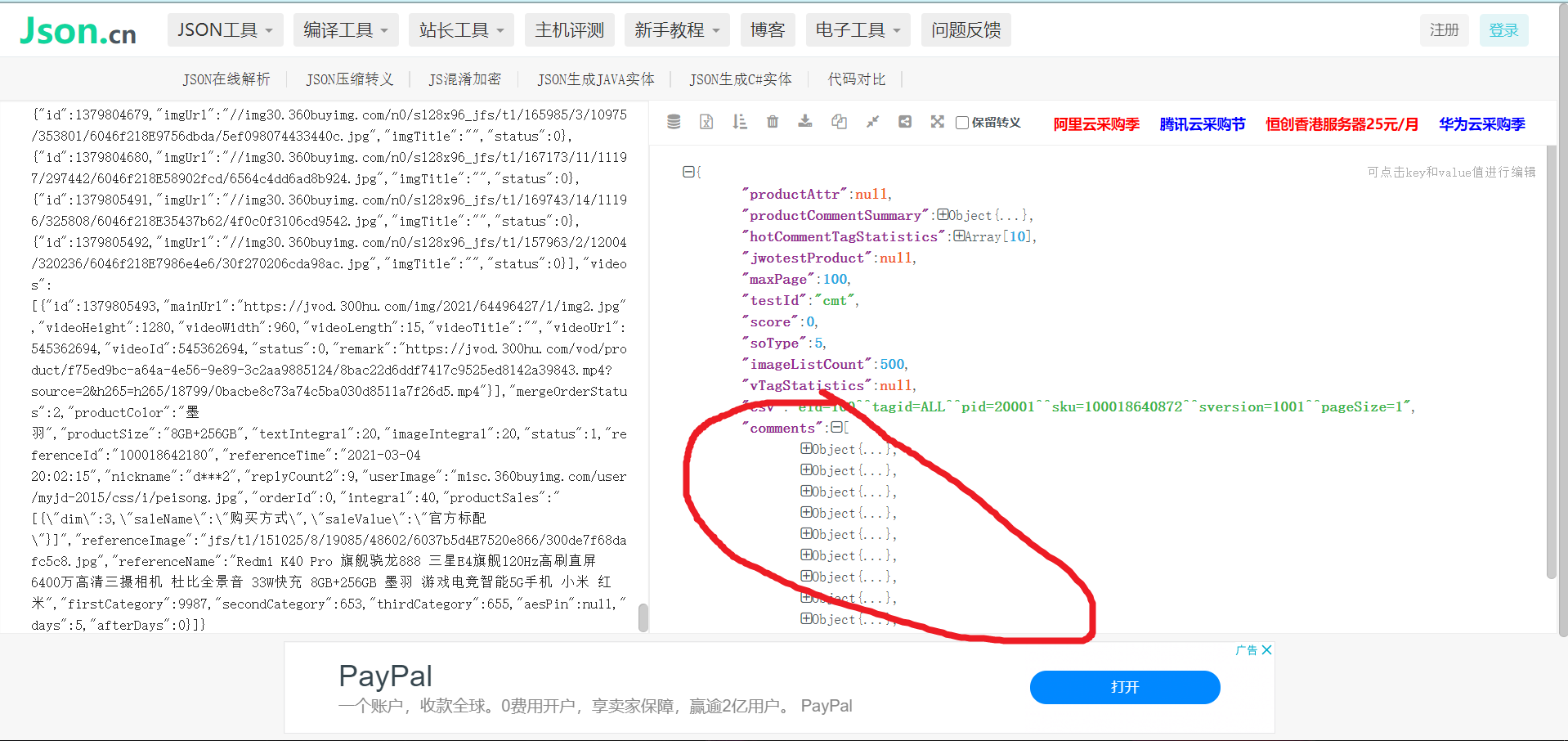Switch to JSON生成C#实体 tab
The width and height of the screenshot is (1568, 741).
[x=741, y=79]
